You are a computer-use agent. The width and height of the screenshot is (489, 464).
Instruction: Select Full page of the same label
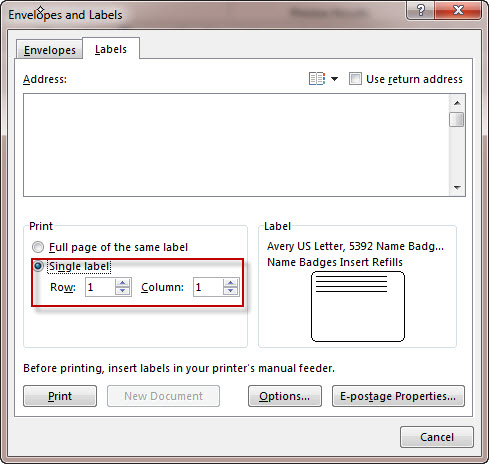pyautogui.click(x=38, y=247)
